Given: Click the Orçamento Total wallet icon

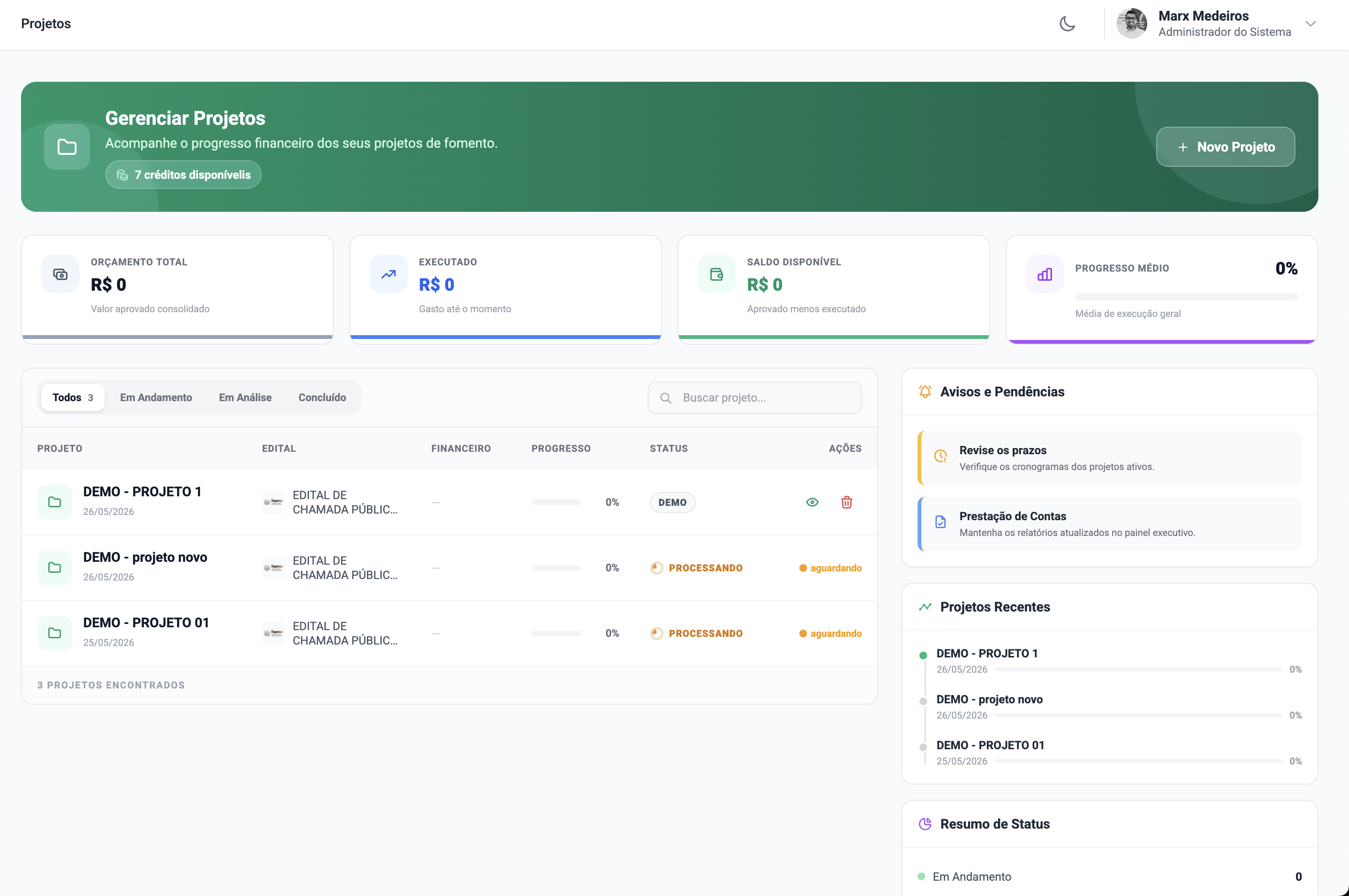Looking at the screenshot, I should click(60, 274).
